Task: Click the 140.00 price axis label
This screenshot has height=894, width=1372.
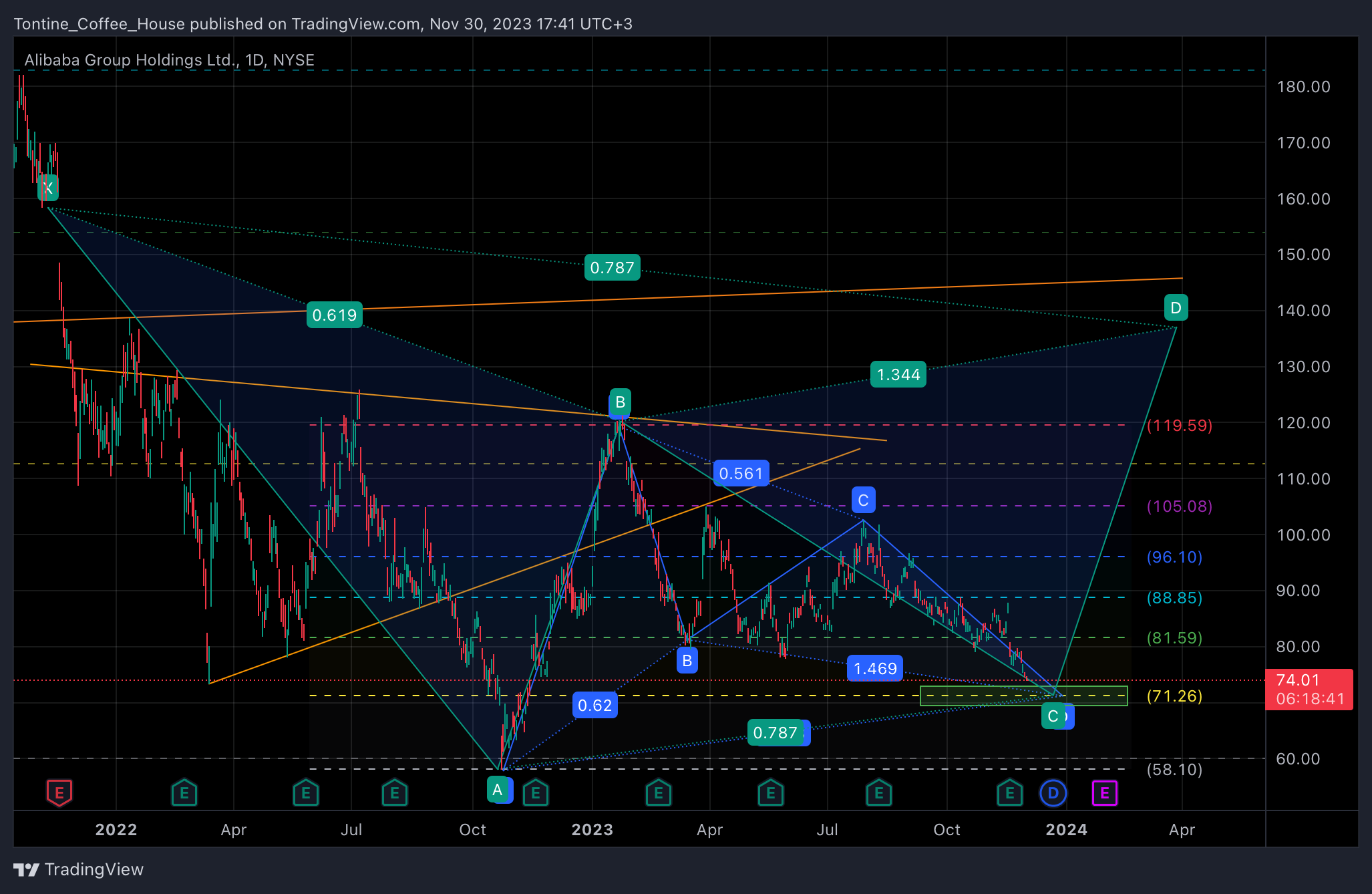Action: point(1303,310)
